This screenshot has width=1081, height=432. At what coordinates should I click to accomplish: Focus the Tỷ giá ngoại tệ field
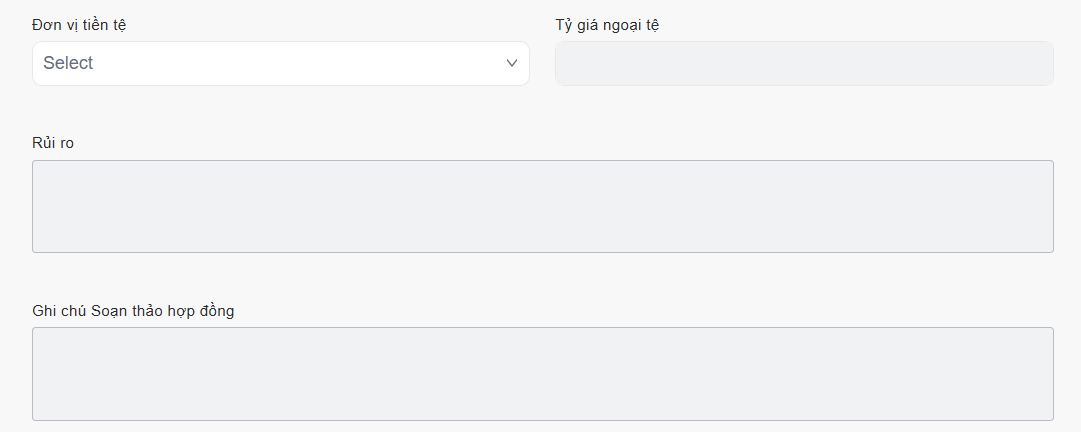point(804,63)
